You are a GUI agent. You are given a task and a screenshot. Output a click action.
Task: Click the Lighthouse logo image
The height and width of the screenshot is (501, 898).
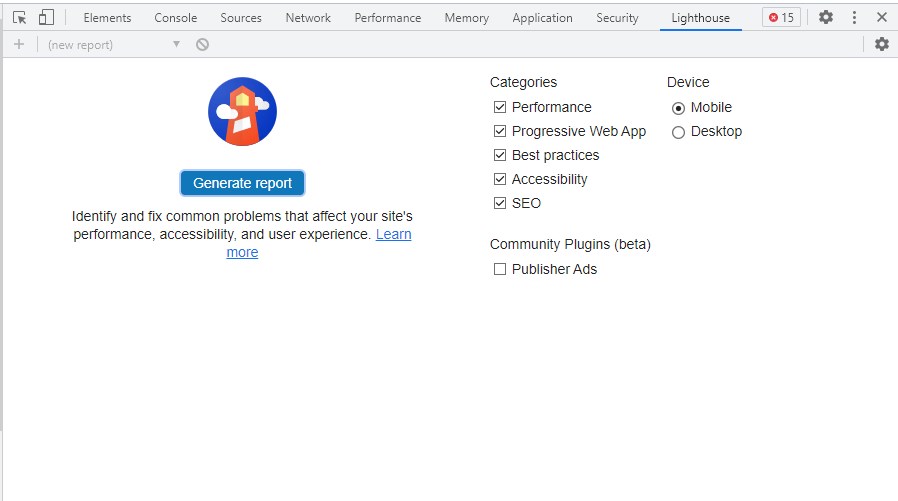(242, 112)
